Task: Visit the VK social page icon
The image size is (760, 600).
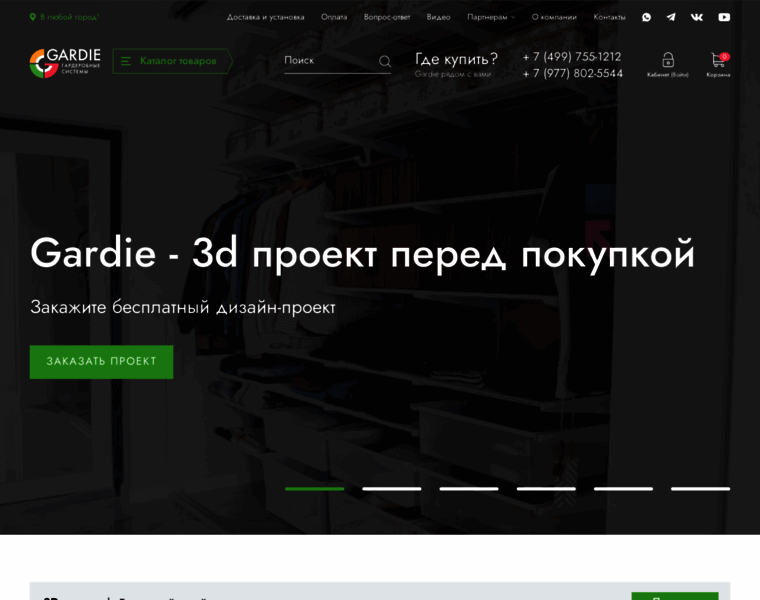Action: pyautogui.click(x=697, y=17)
